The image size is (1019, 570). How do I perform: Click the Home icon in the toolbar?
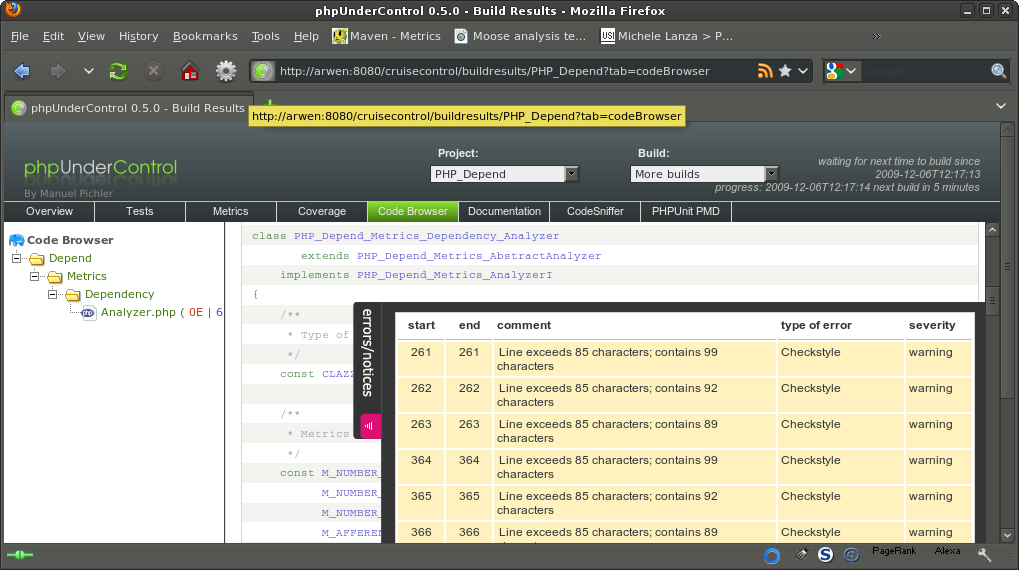point(189,71)
